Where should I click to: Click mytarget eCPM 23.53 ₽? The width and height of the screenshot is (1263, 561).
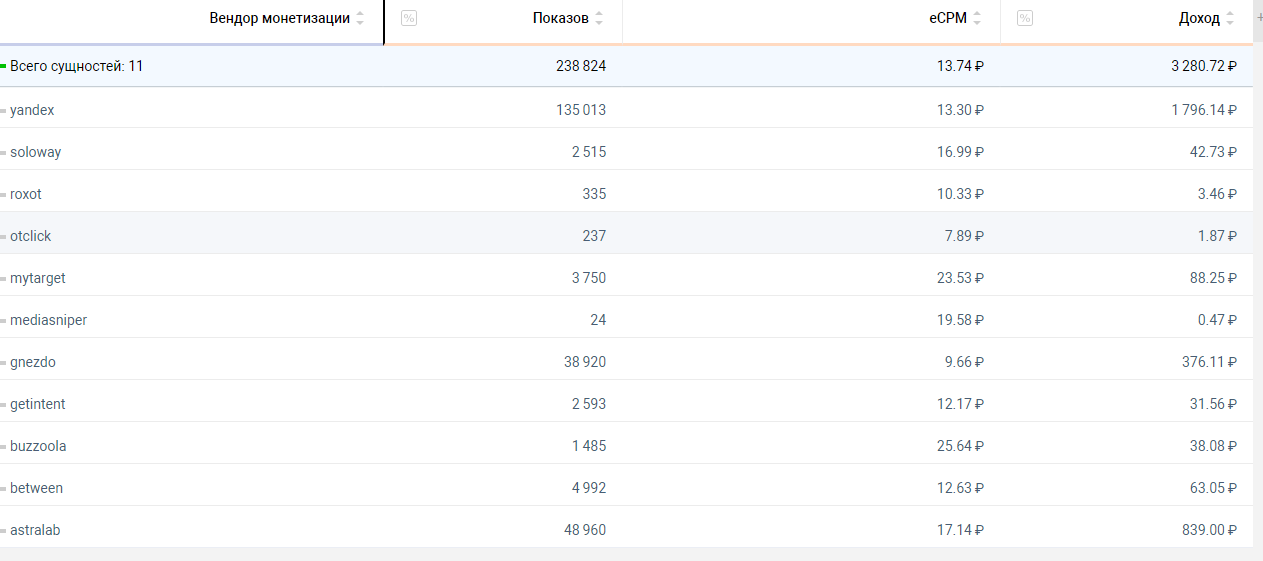[x=961, y=278]
